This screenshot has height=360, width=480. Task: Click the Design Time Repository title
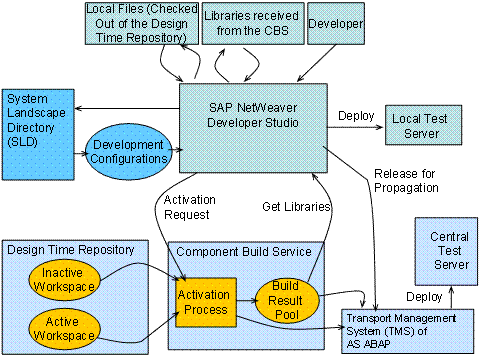71,250
